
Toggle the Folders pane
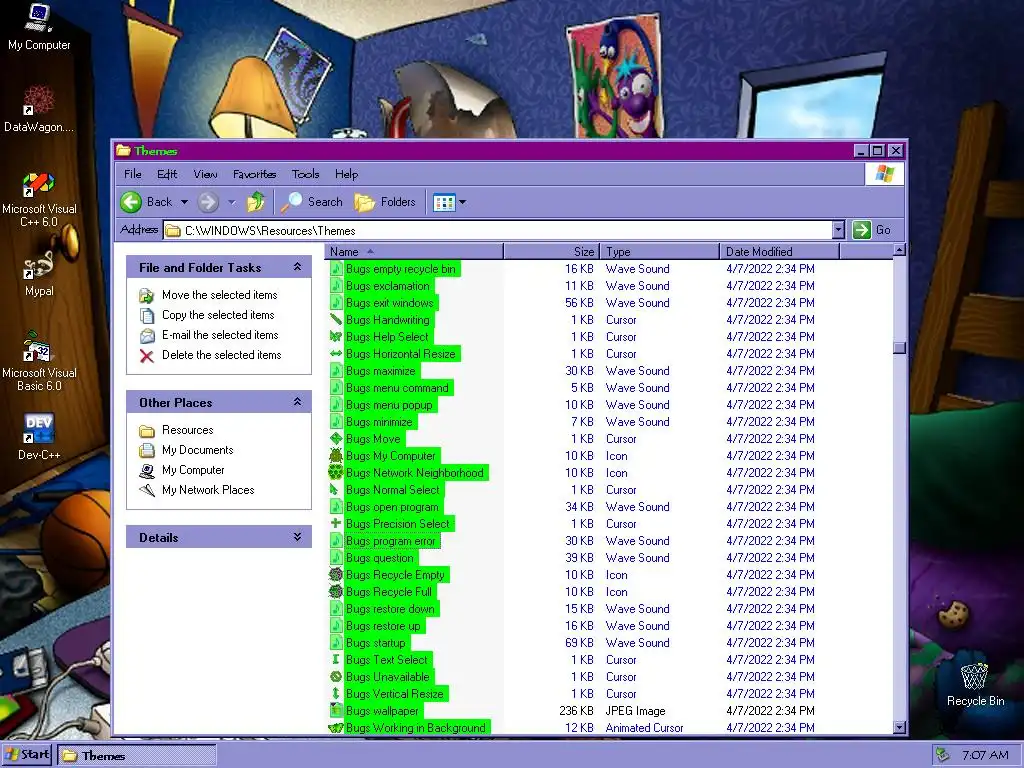385,202
